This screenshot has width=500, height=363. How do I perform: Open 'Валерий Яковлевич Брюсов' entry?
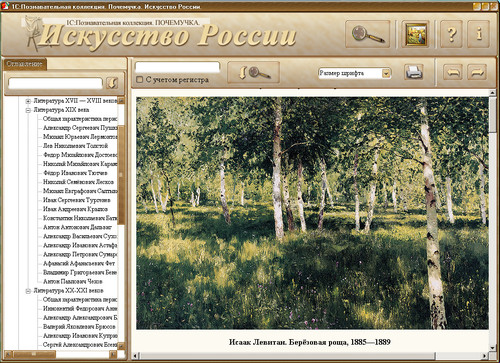click(x=79, y=326)
